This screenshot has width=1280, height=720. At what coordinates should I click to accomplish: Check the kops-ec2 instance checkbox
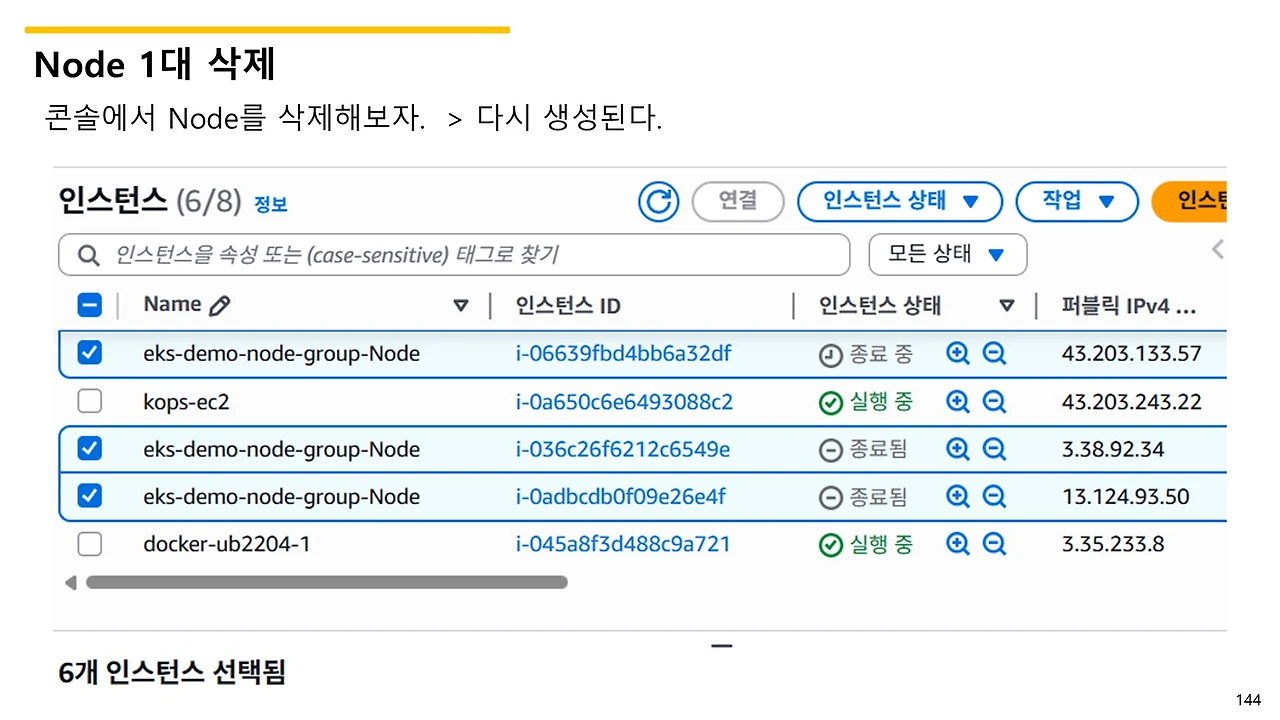89,401
